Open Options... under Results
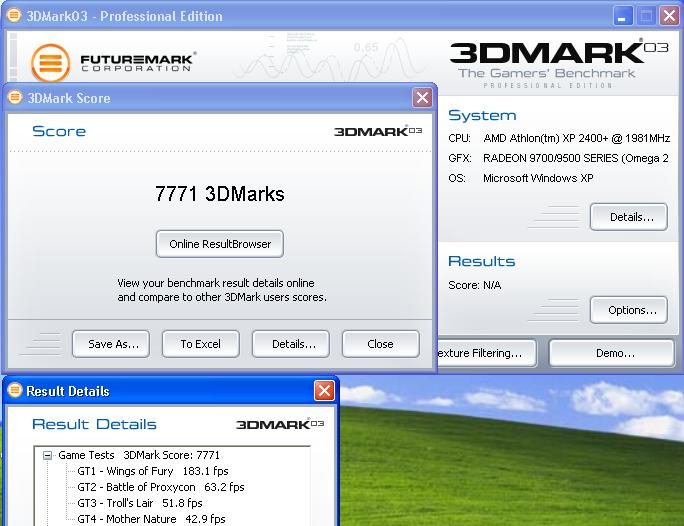 629,310
